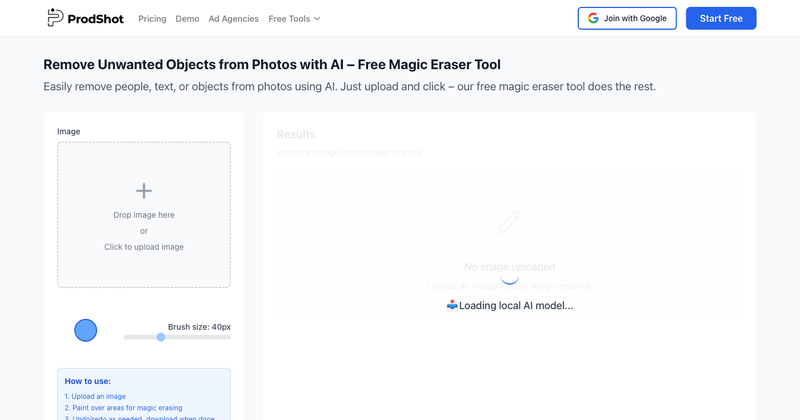Click the plus upload icon
800x420 pixels.
coord(144,191)
